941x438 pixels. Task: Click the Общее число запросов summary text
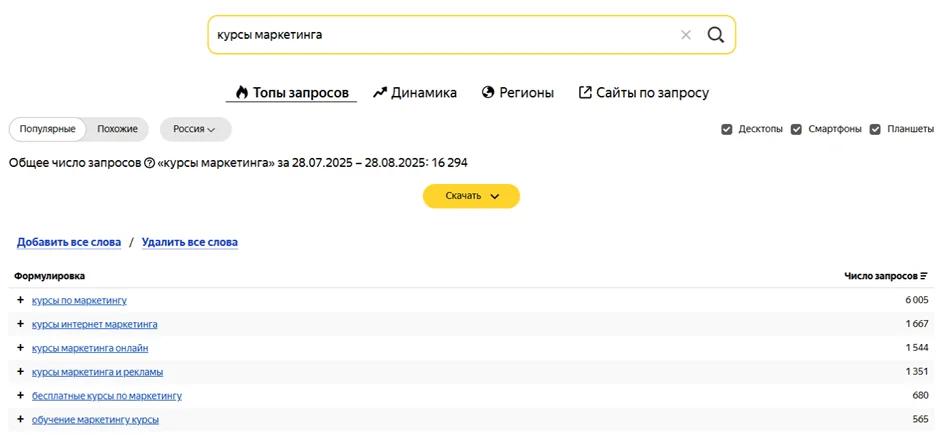pos(238,163)
